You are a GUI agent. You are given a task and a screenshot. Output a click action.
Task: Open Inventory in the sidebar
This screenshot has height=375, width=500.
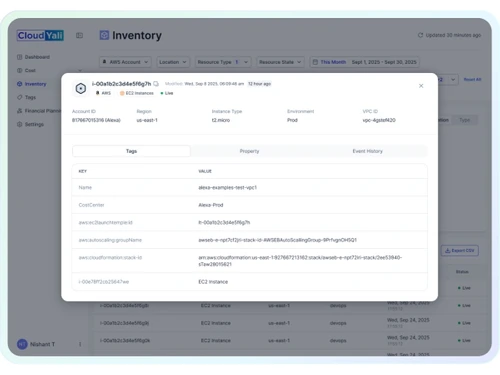click(x=35, y=84)
